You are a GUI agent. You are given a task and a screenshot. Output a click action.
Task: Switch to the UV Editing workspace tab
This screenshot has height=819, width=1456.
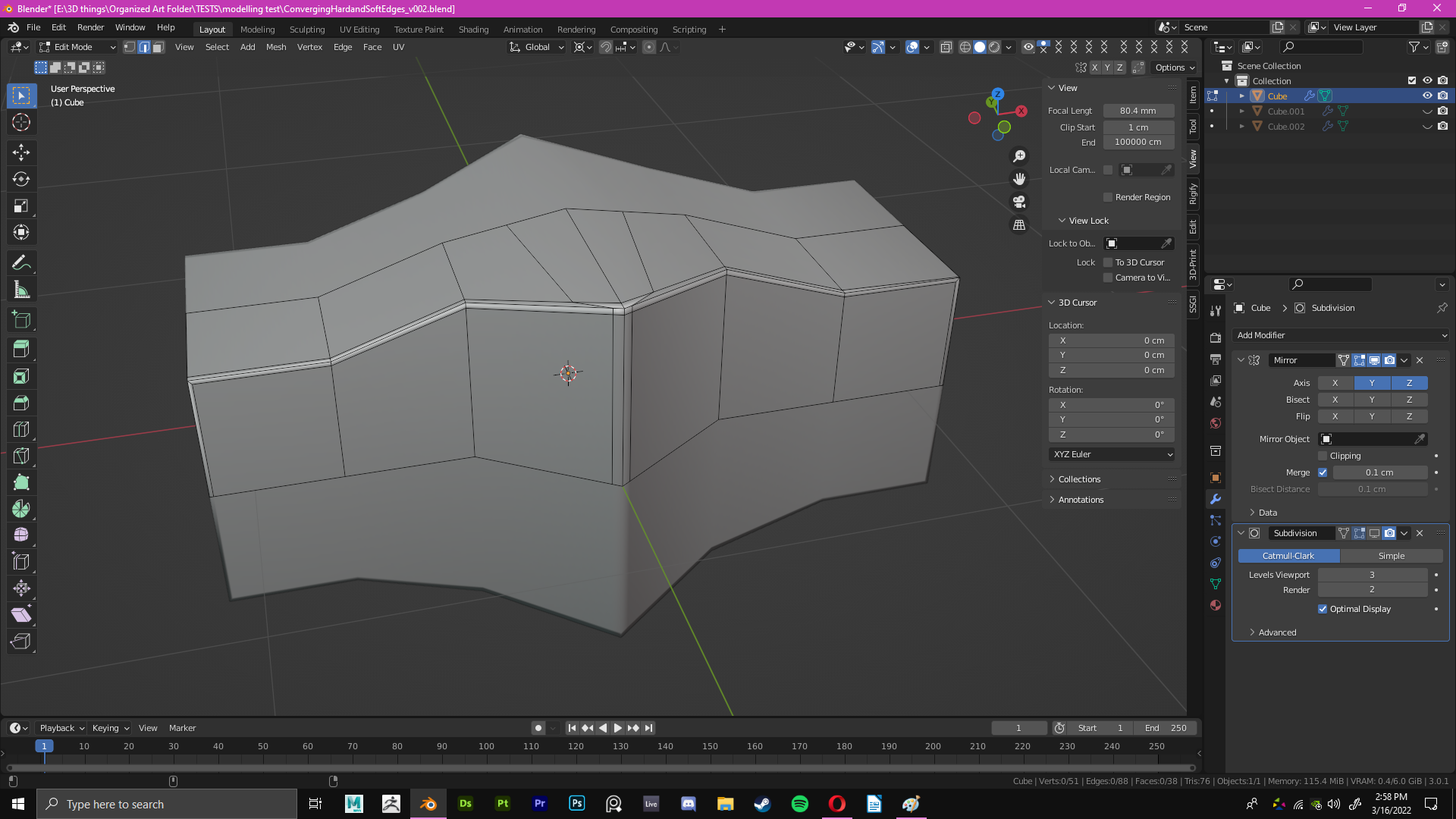point(359,30)
